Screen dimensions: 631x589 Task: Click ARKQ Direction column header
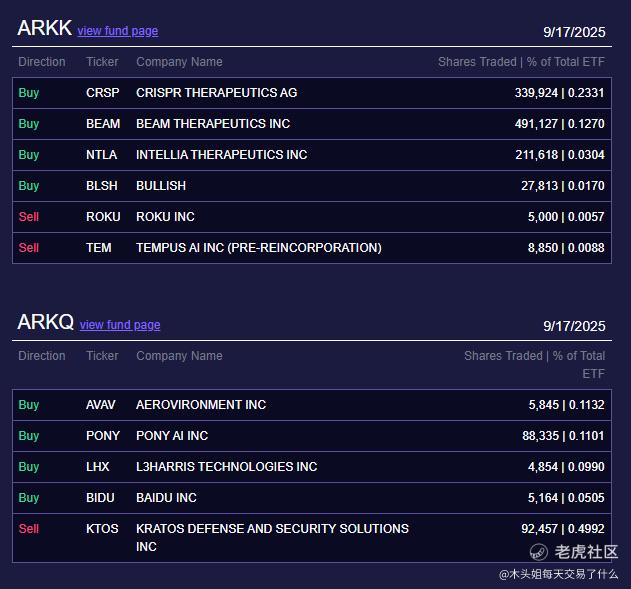pos(42,356)
